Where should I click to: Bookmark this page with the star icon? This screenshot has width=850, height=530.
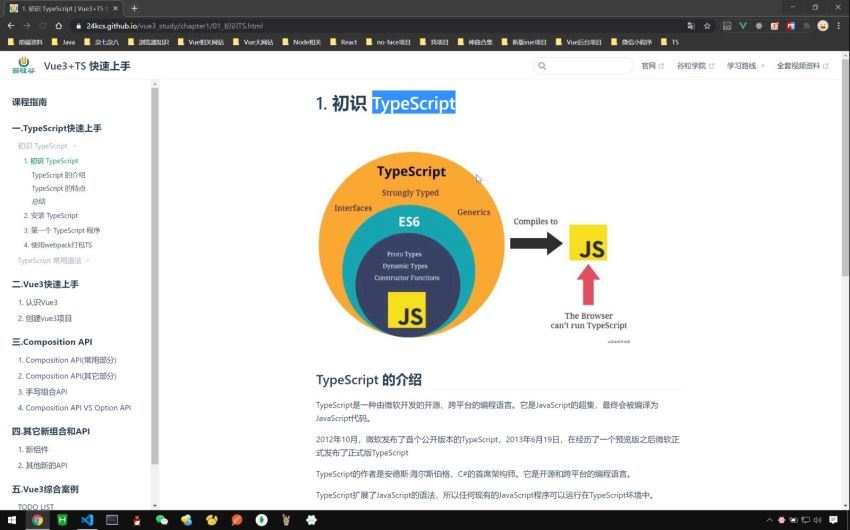pos(707,25)
